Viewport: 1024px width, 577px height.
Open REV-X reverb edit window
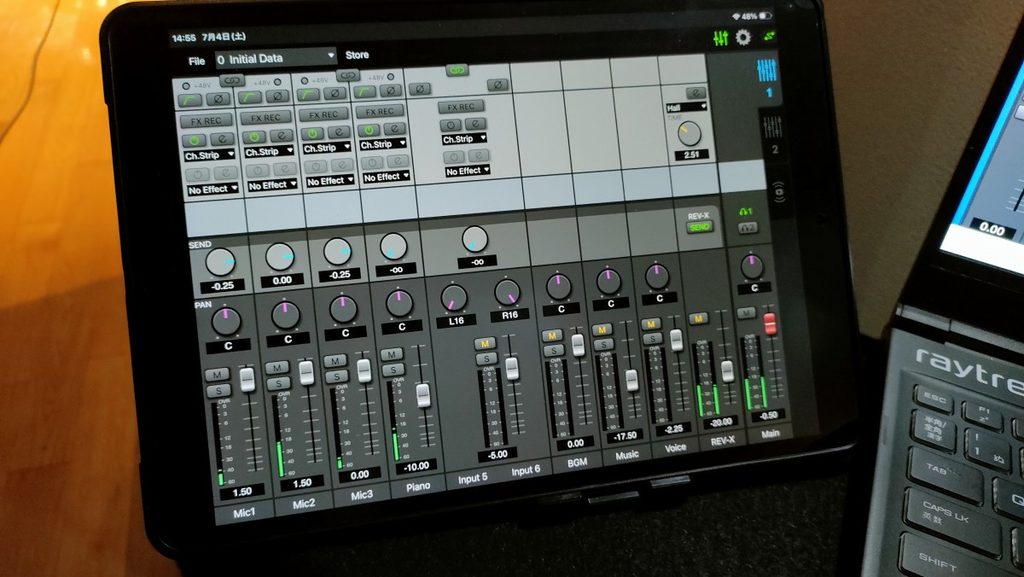pos(696,93)
